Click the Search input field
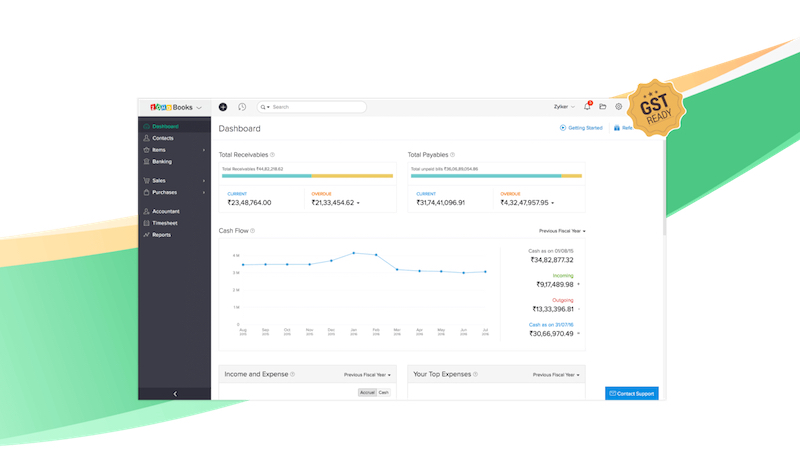800x450 pixels. click(x=312, y=107)
